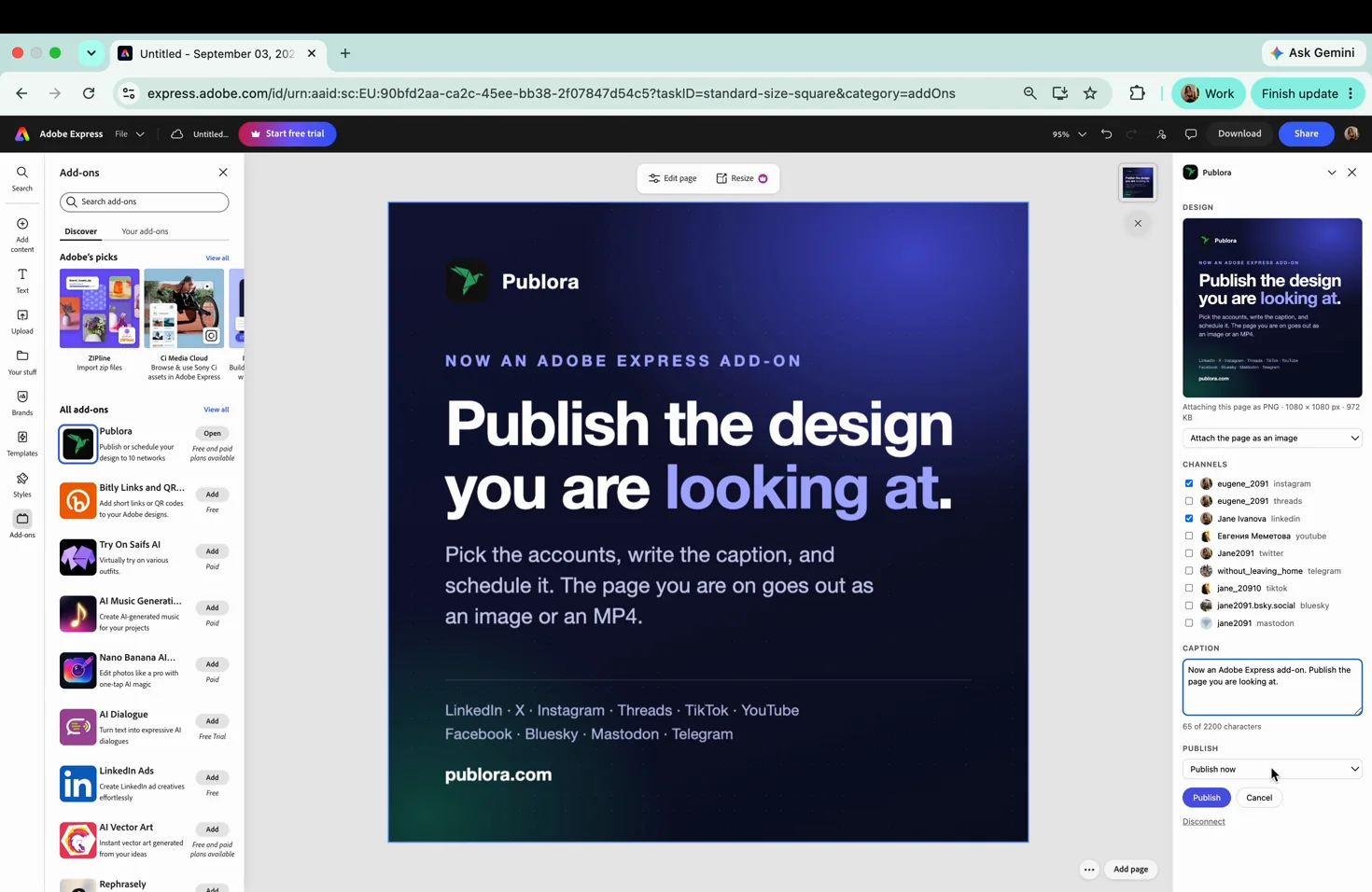Click the Publish button
The height and width of the screenshot is (892, 1372).
pos(1206,798)
